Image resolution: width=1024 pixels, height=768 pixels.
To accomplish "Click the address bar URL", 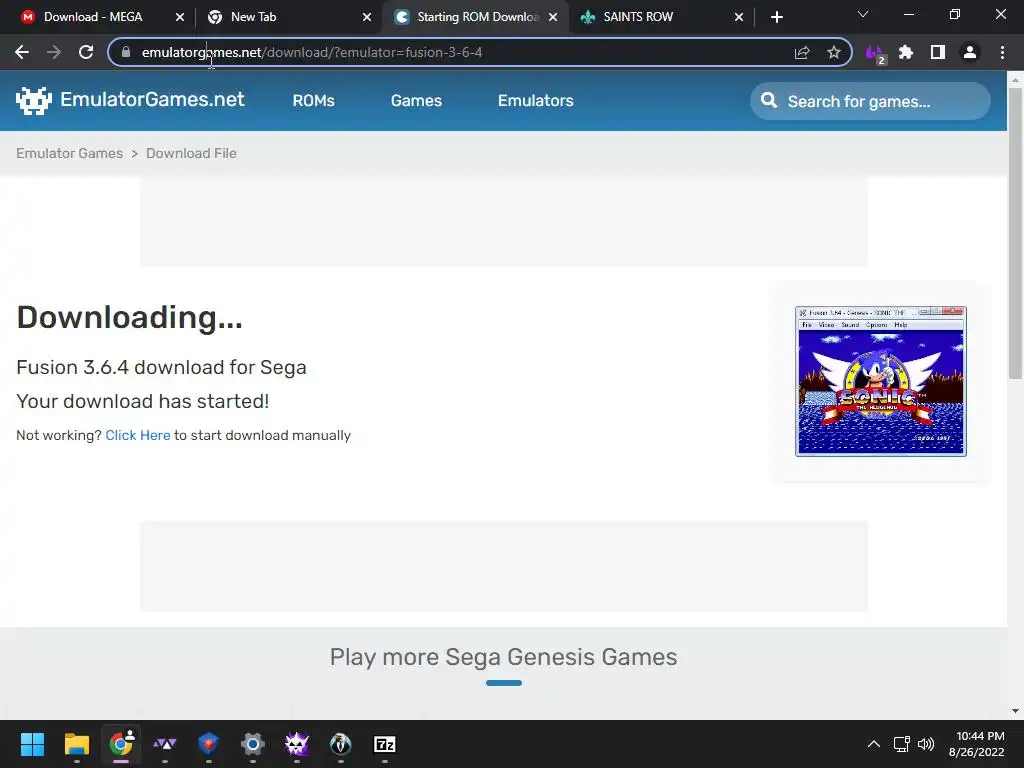I will pyautogui.click(x=312, y=52).
